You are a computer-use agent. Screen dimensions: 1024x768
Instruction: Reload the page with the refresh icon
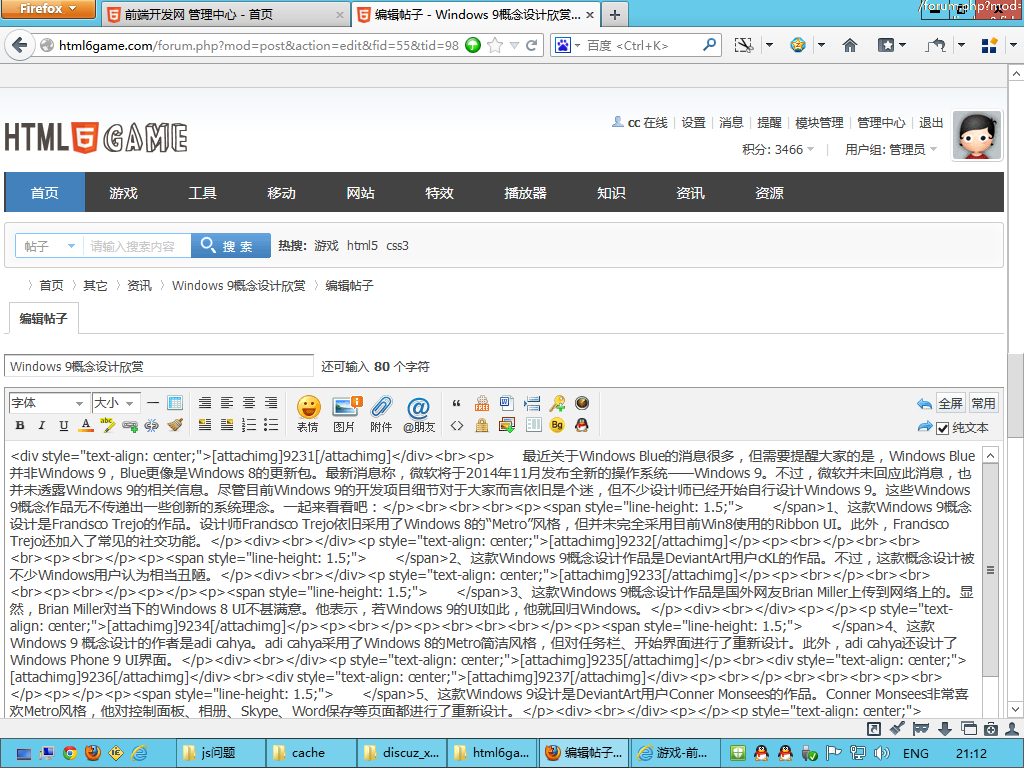(x=532, y=45)
